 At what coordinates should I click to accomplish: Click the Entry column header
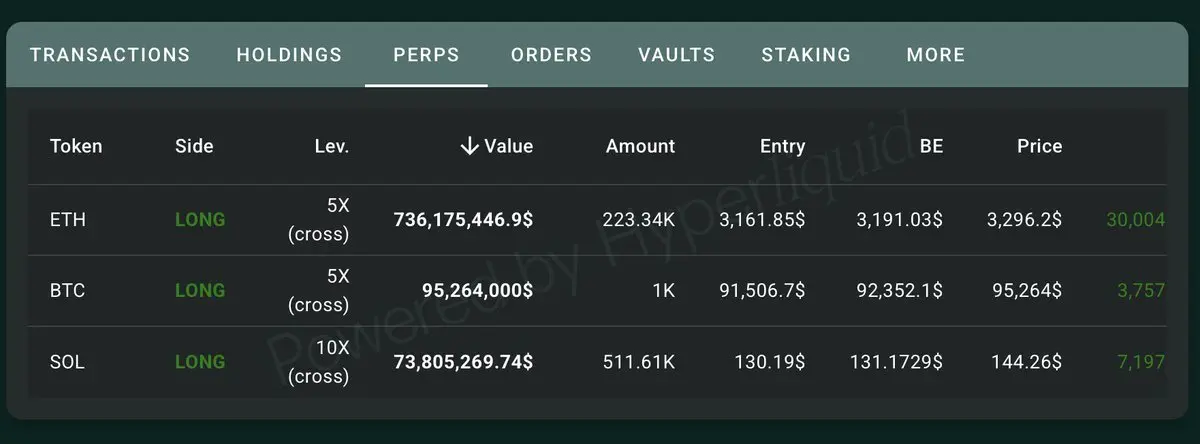coord(782,146)
